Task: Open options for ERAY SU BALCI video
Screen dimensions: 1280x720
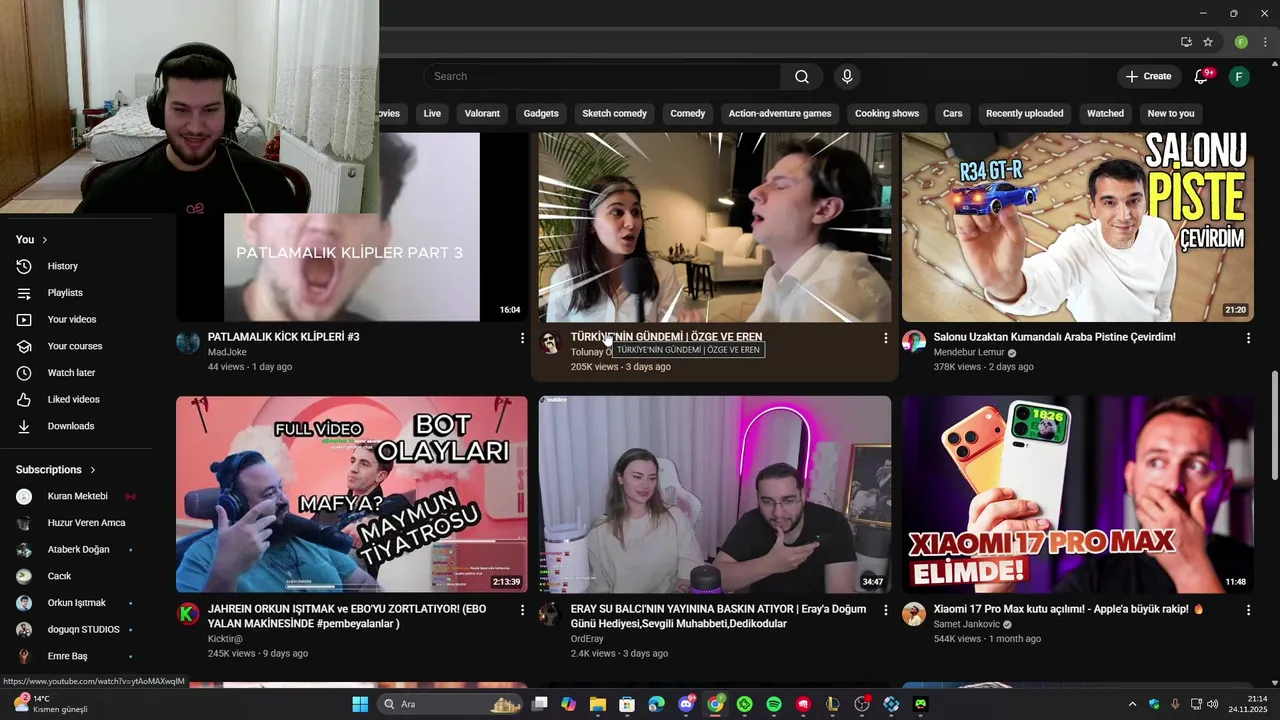Action: [x=885, y=609]
